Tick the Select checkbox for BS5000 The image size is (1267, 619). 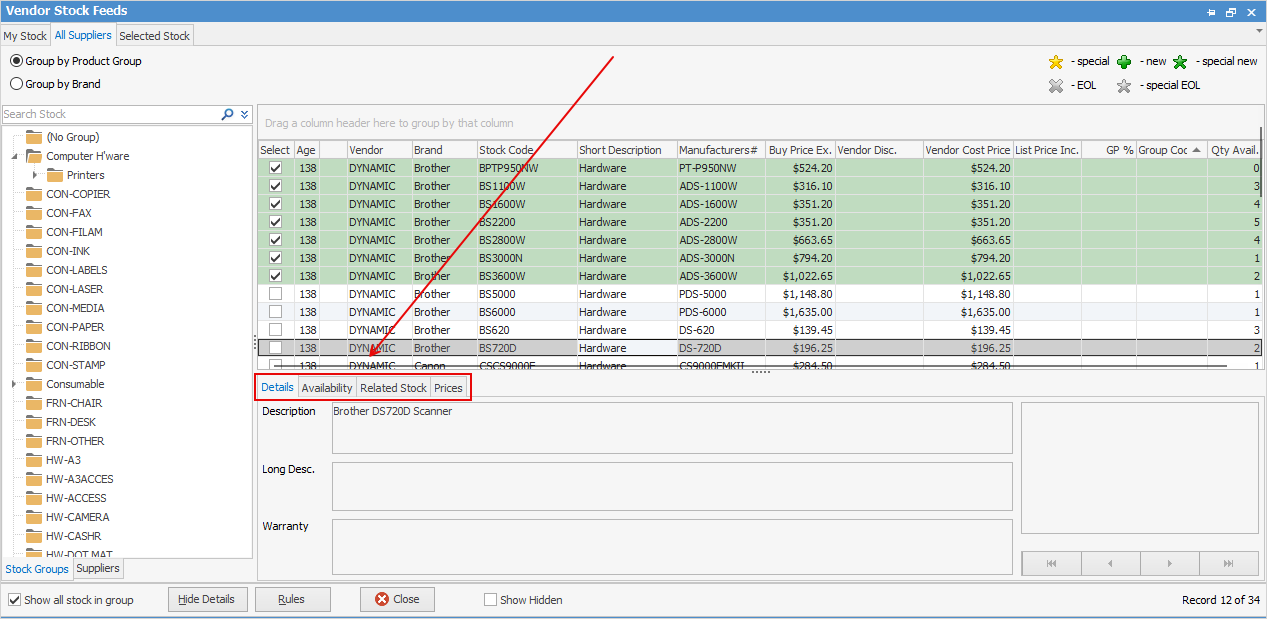(275, 294)
